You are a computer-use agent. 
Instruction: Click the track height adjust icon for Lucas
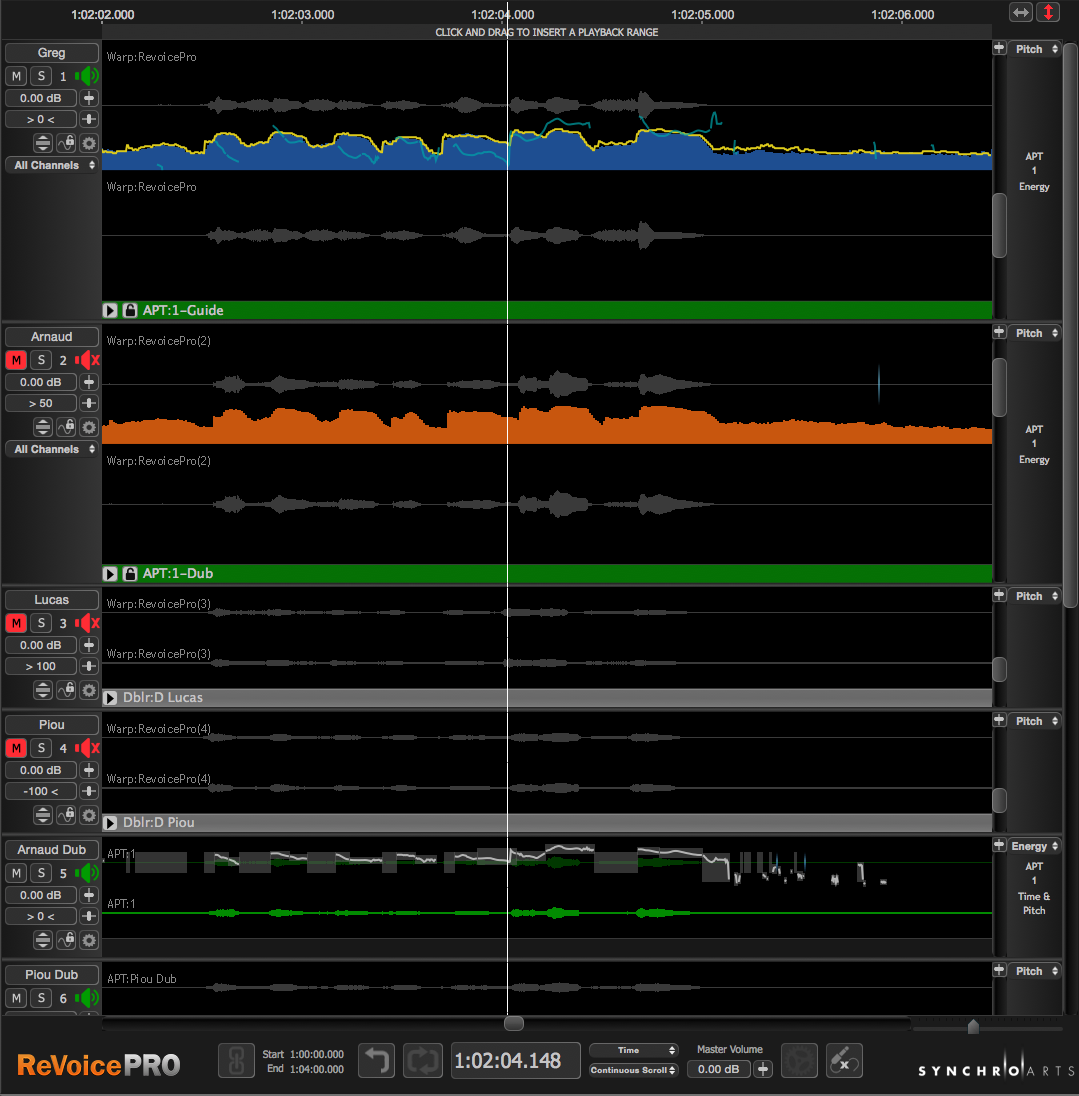pos(42,690)
